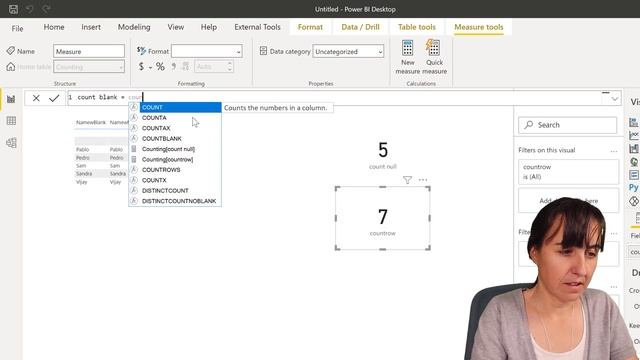
Task: Choose the COUNTX function suggestion
Action: pyautogui.click(x=175, y=180)
